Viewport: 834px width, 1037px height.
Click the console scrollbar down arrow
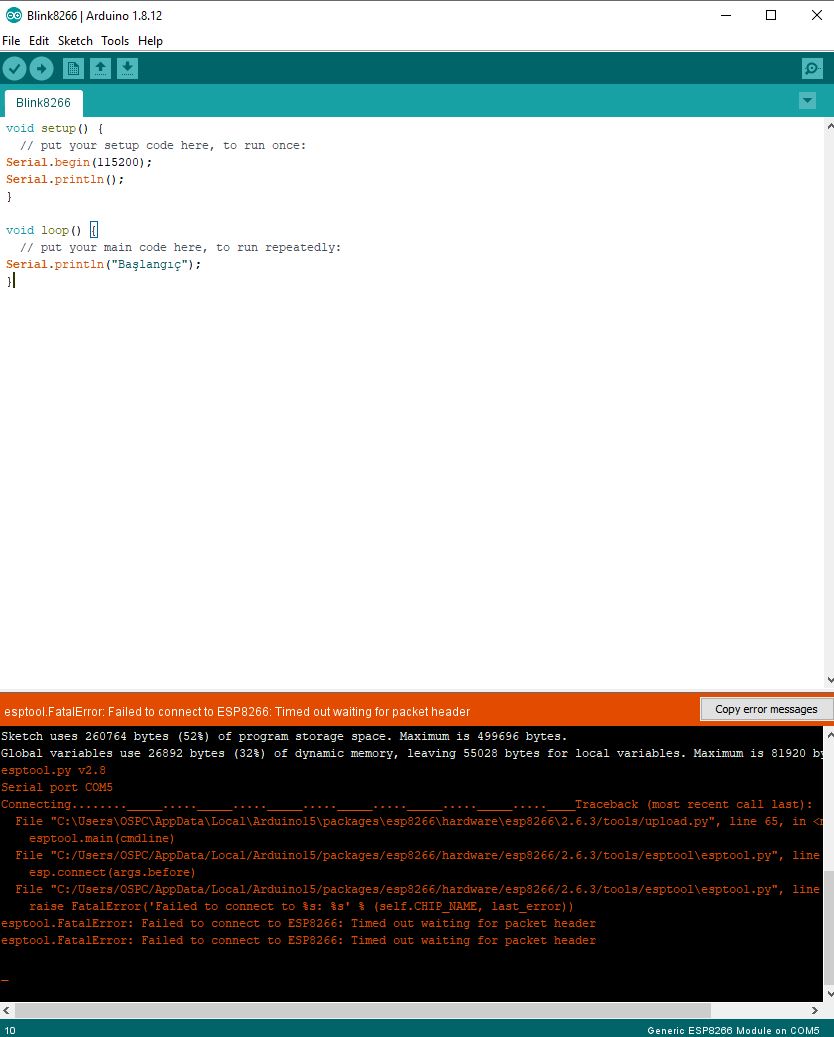(x=829, y=993)
